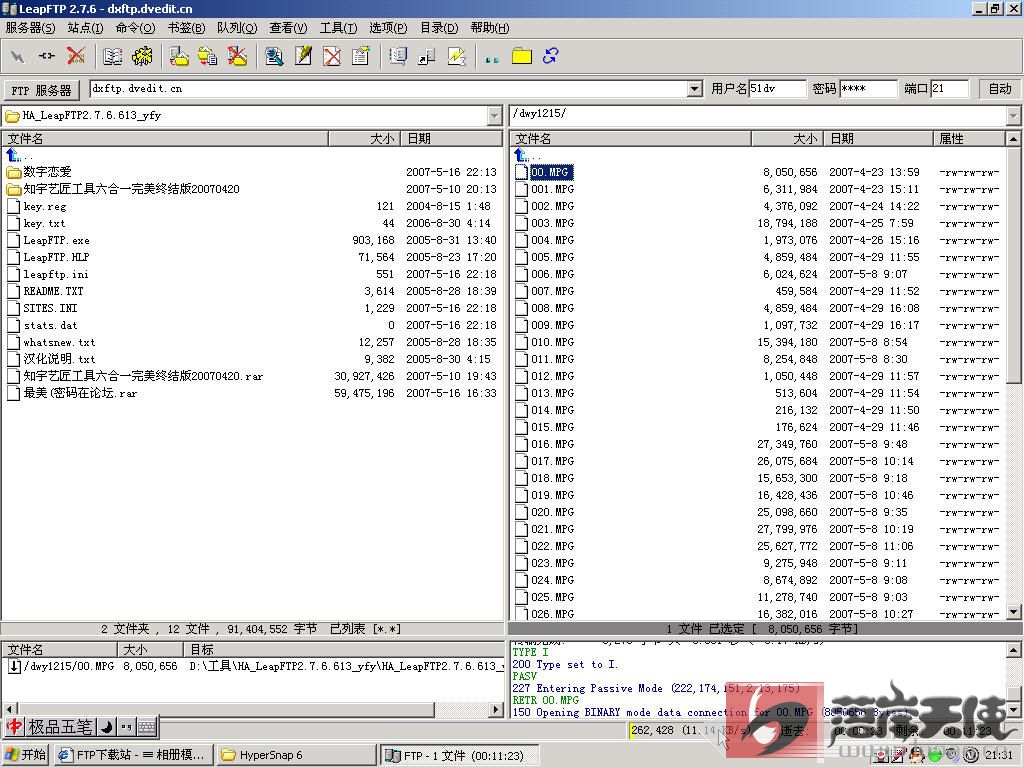Expand the remote path /dwy1215/ dropdown

click(x=1013, y=116)
